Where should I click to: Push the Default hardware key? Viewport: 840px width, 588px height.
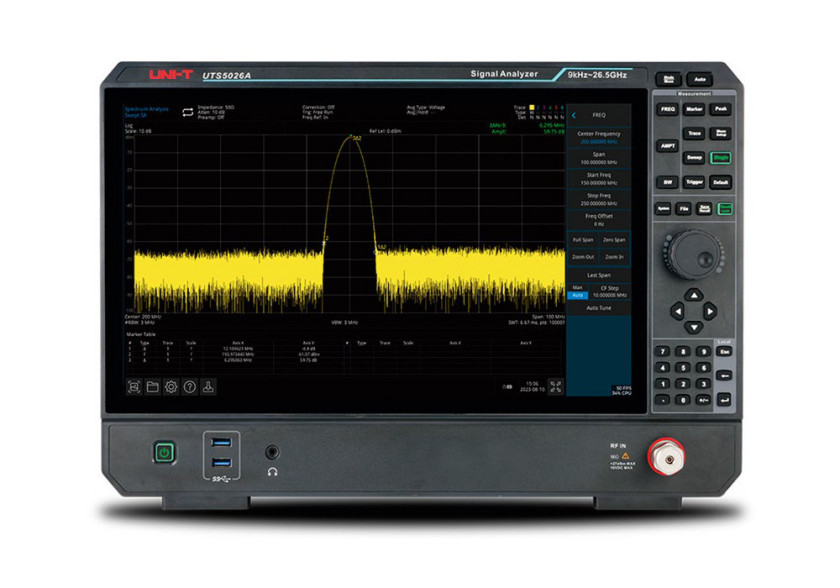[721, 183]
